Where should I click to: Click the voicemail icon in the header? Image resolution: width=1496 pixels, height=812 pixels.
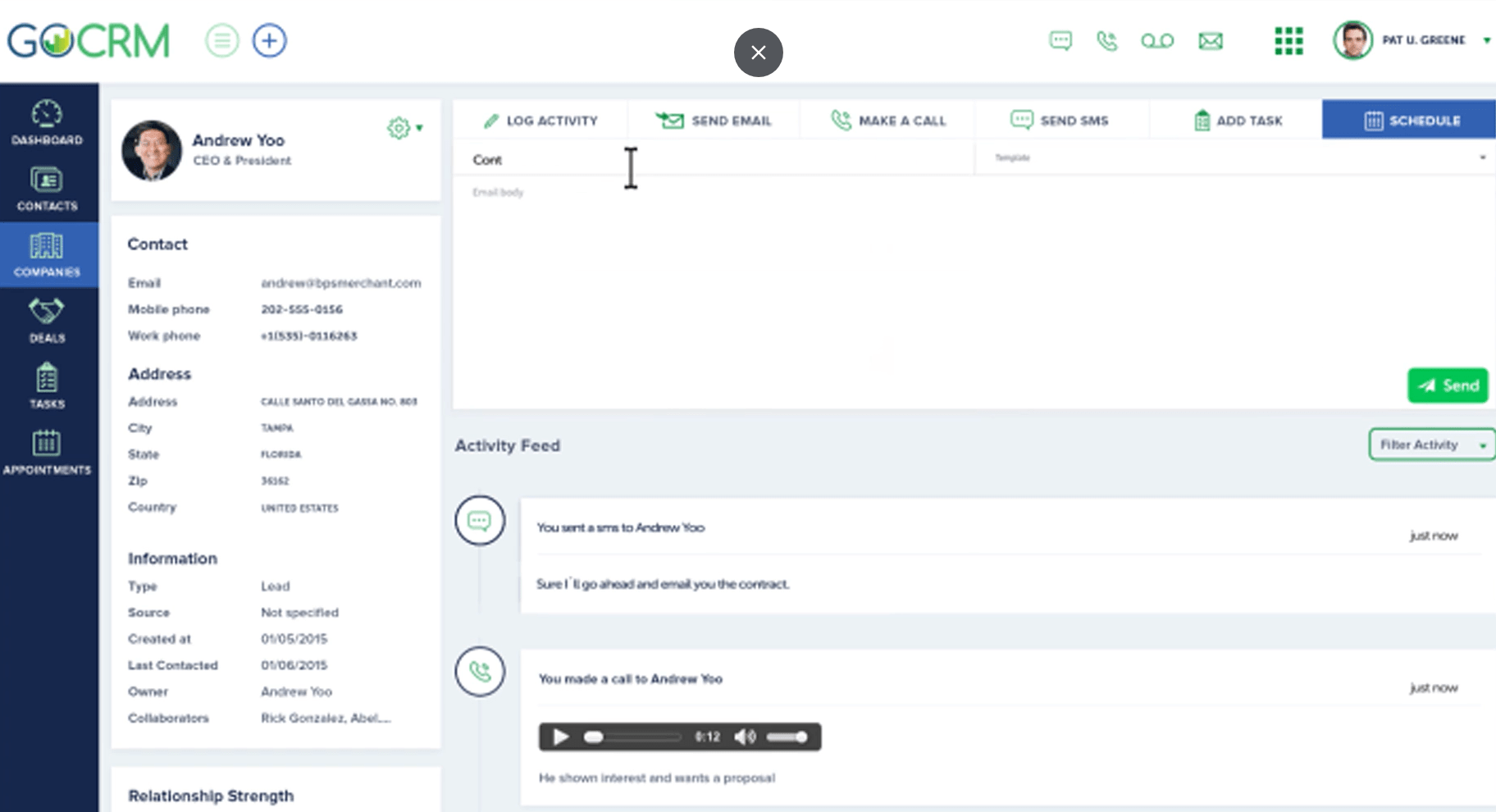click(x=1157, y=39)
